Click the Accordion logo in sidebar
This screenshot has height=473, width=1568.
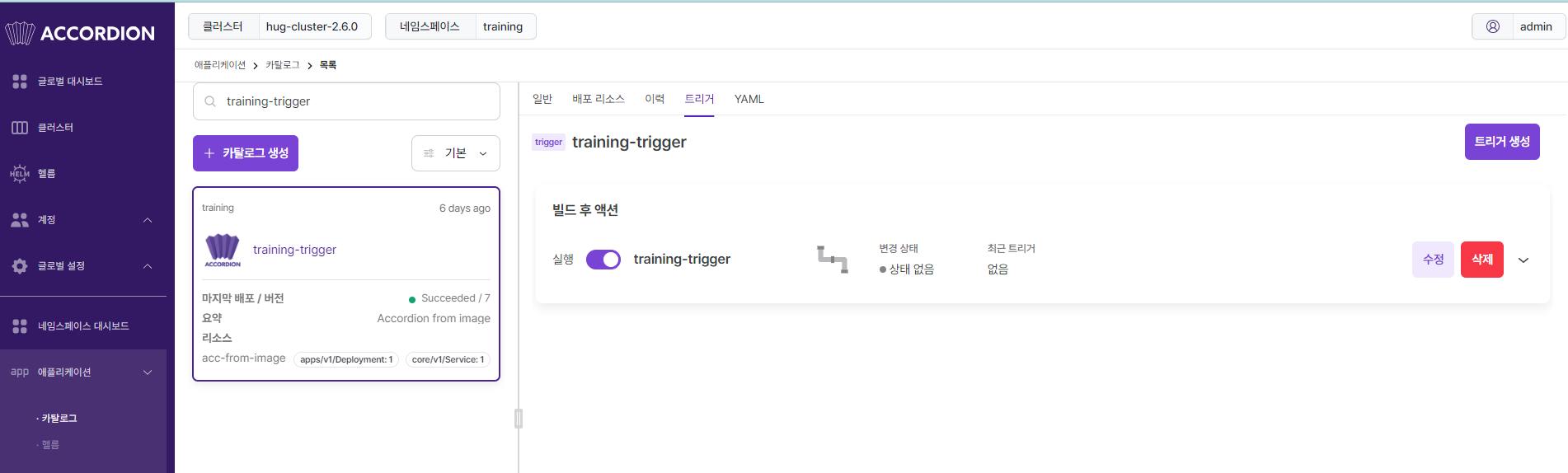[80, 33]
